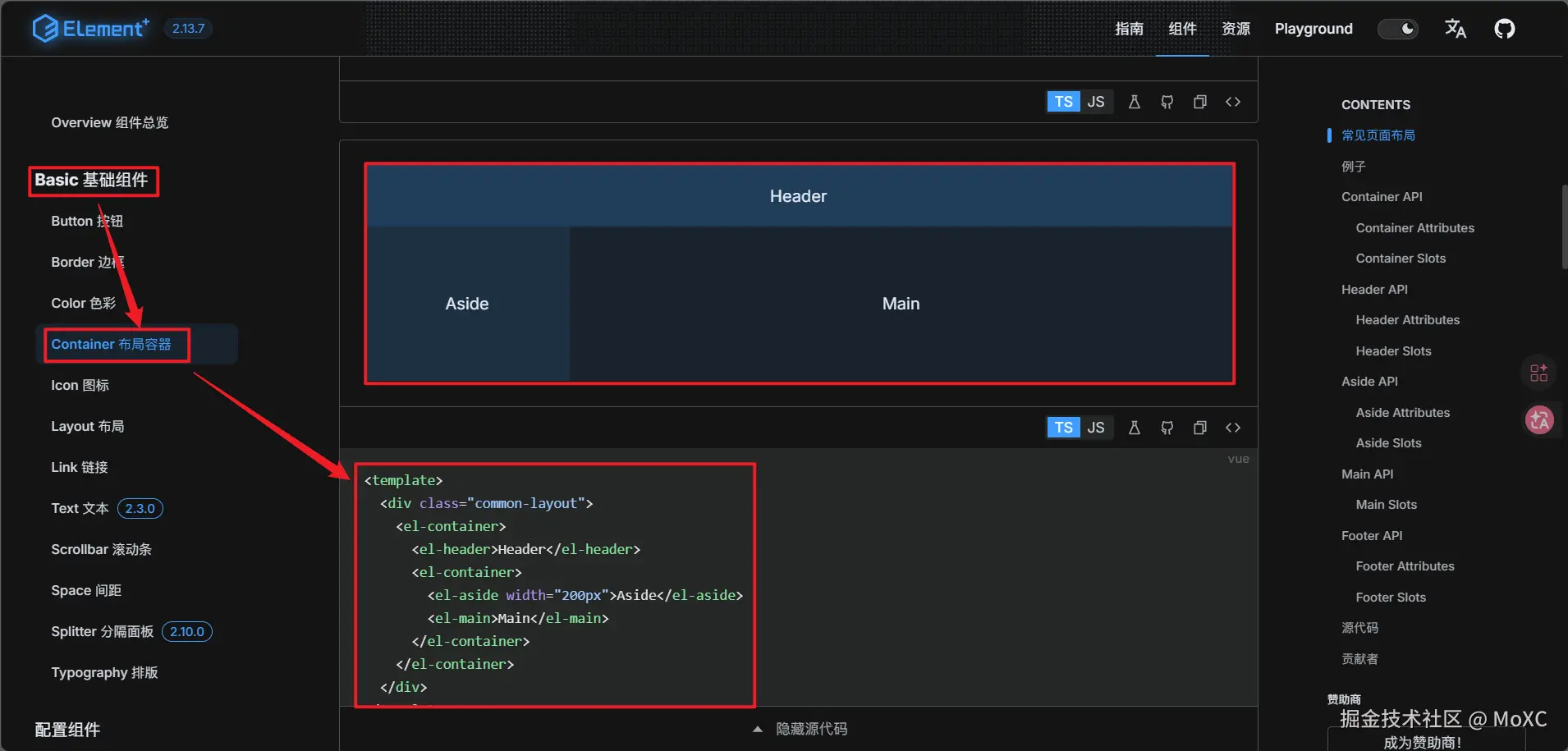Open GitHub edit icon above the code block
Screen dimensions: 1568x751
point(1167,428)
